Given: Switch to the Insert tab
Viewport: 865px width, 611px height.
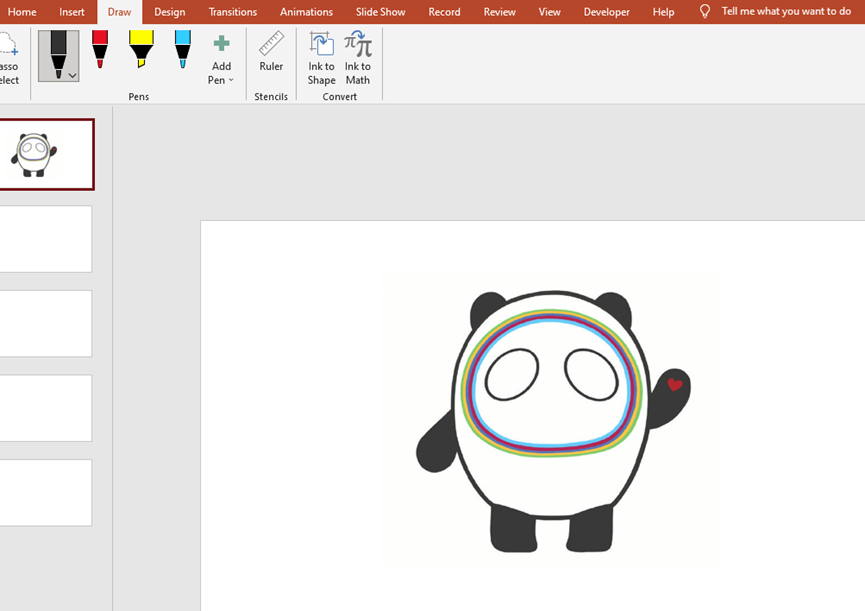Looking at the screenshot, I should 72,12.
